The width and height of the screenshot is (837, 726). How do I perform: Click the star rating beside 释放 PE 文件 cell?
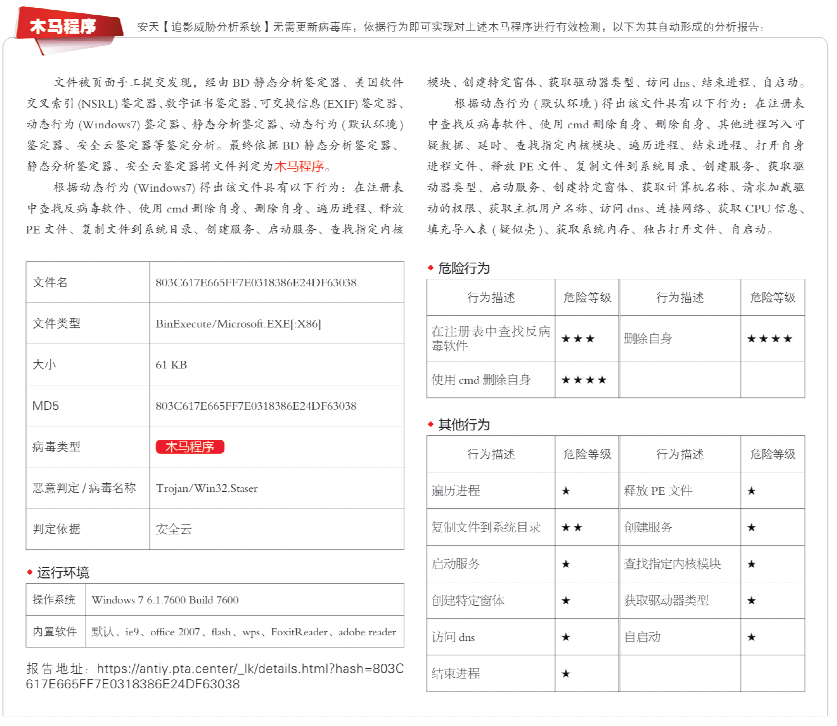752,491
